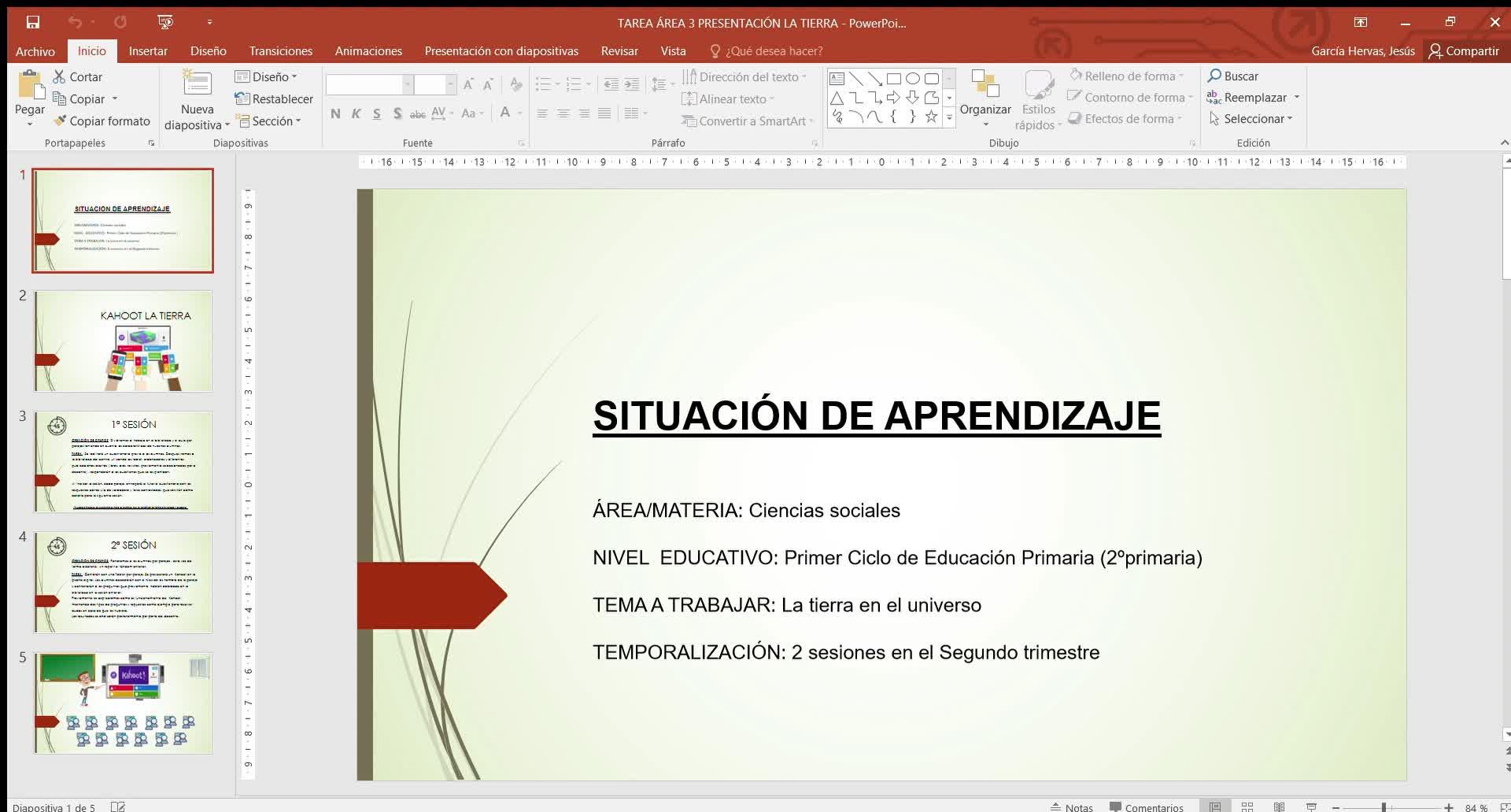
Task: Select the text box shape in shapes gallery
Action: coord(837,79)
